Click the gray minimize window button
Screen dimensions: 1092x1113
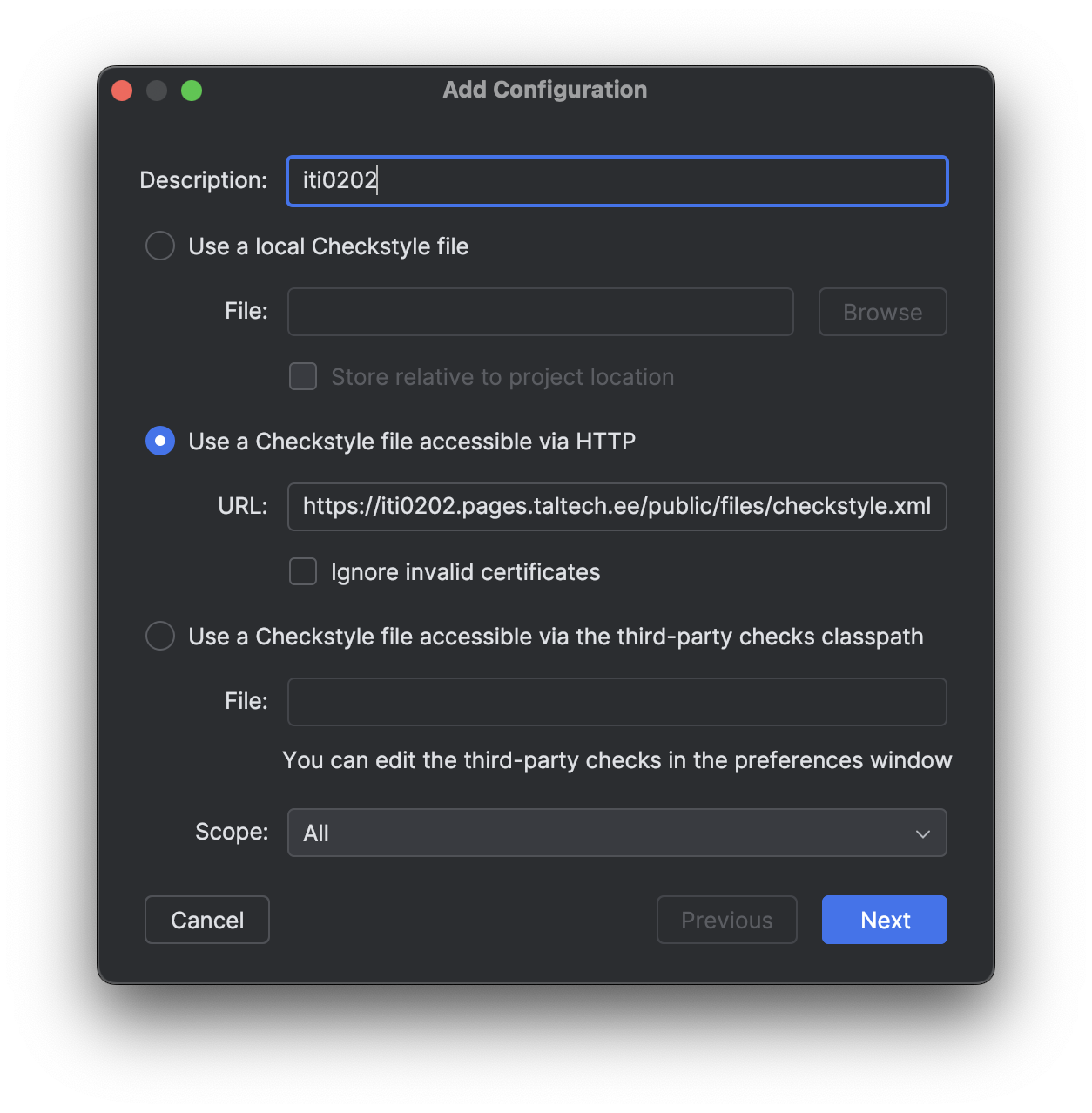click(157, 91)
